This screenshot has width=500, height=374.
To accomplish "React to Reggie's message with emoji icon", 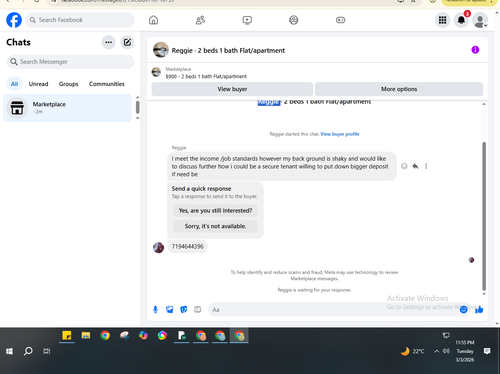I will point(404,166).
